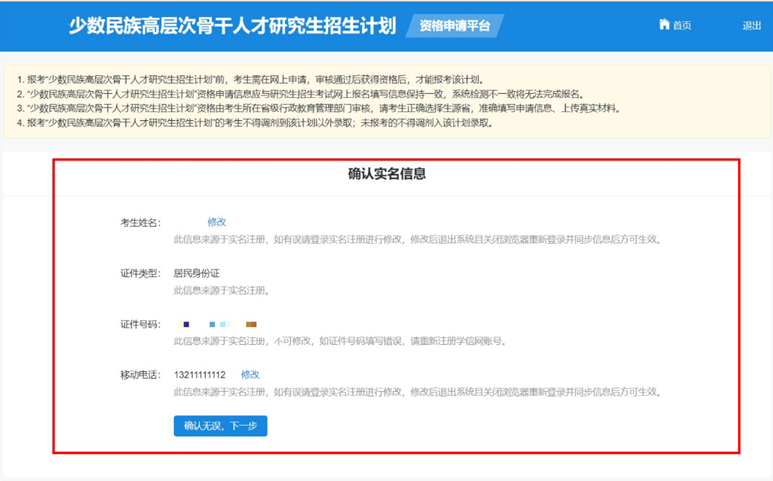Click the 少数民族高层次骨干人才研究生招生计划 site title
Screen dimensions: 773x481
click(x=232, y=26)
